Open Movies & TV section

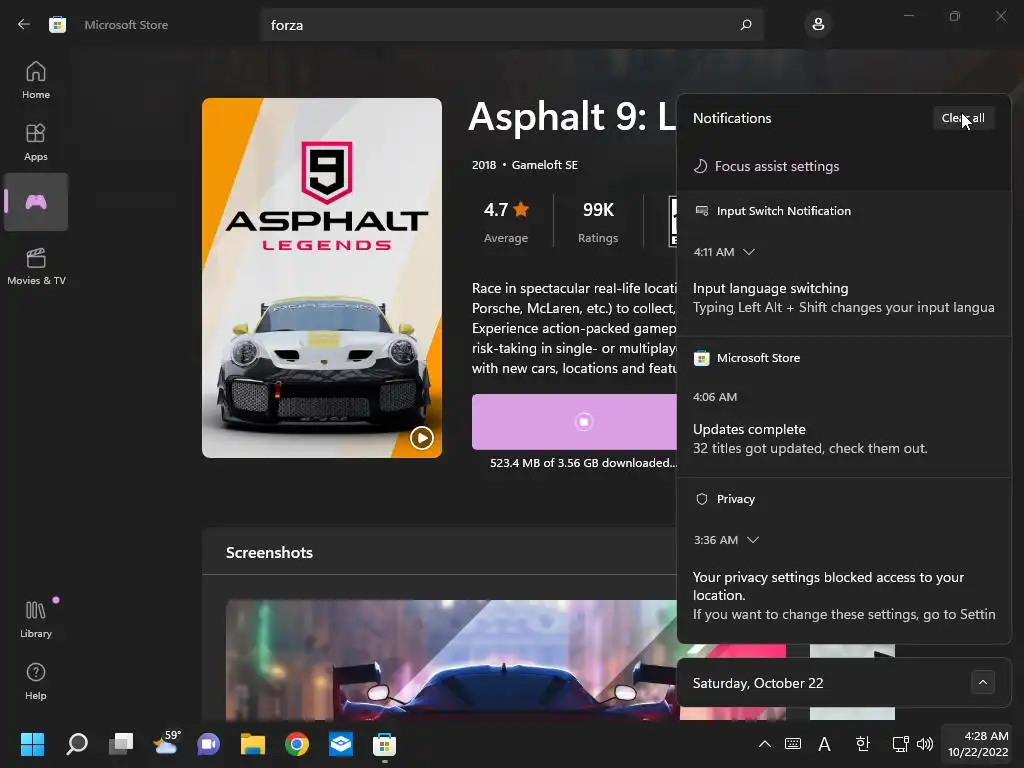36,266
